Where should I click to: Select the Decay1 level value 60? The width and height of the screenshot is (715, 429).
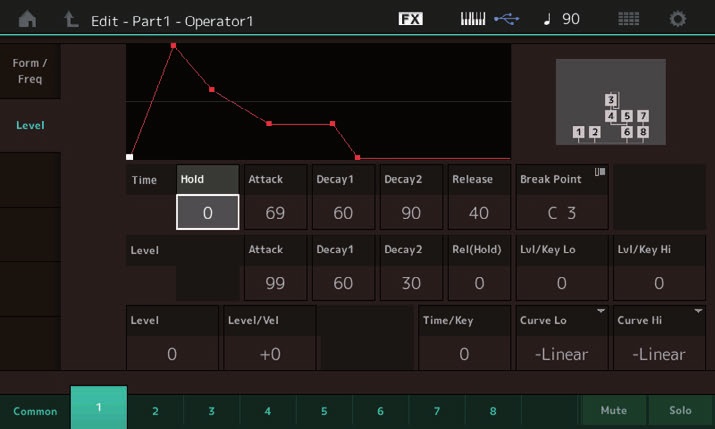343,283
